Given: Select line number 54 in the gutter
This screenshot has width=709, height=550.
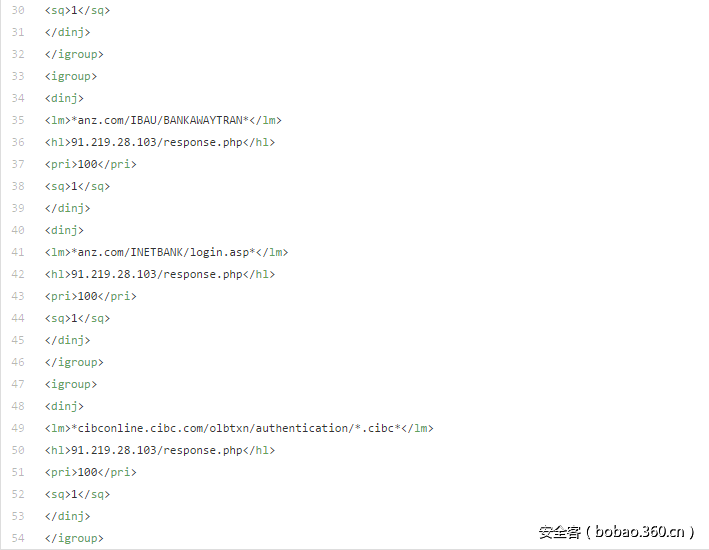Looking at the screenshot, I should pos(18,538).
